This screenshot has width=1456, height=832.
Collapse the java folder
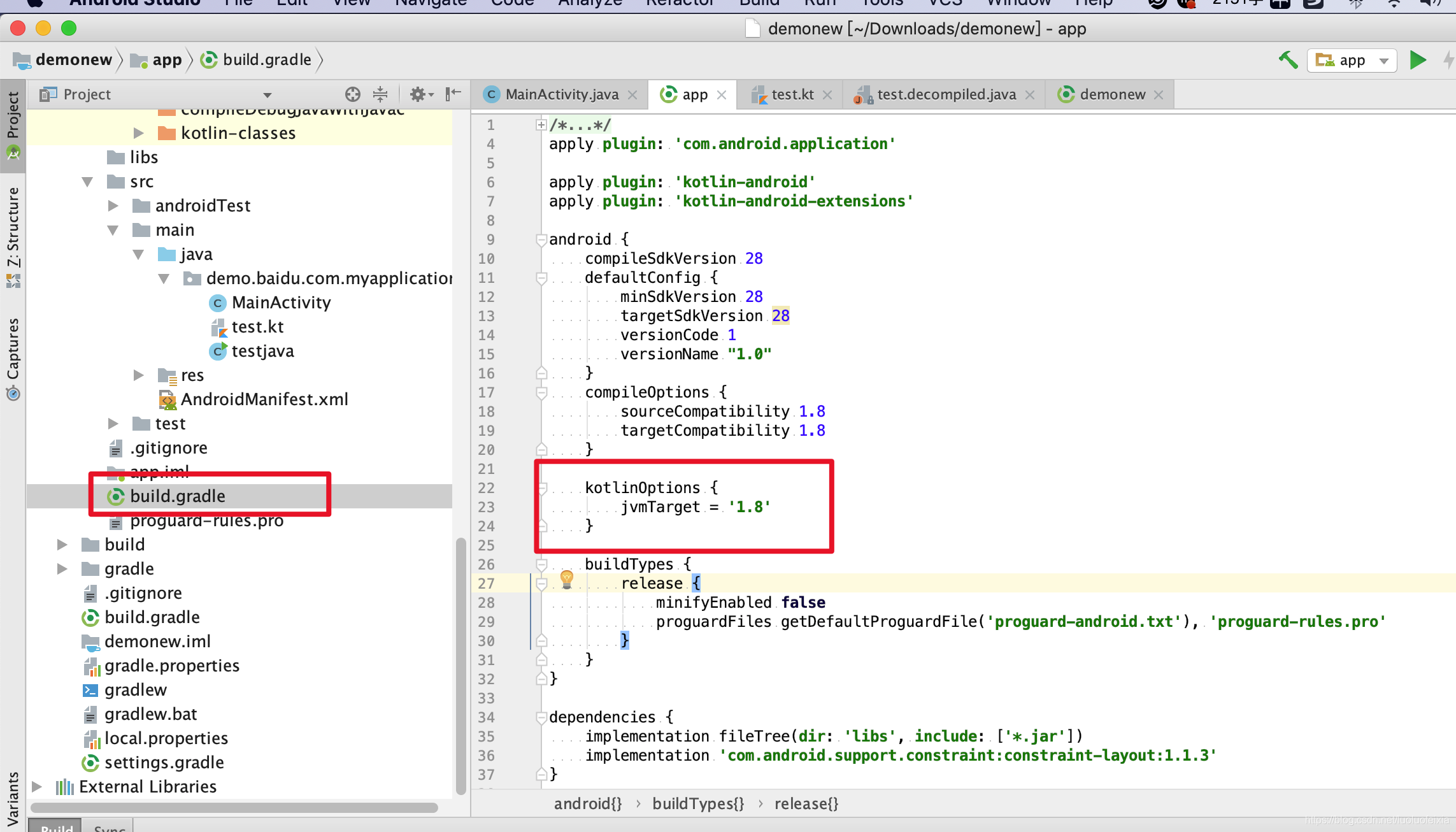139,254
